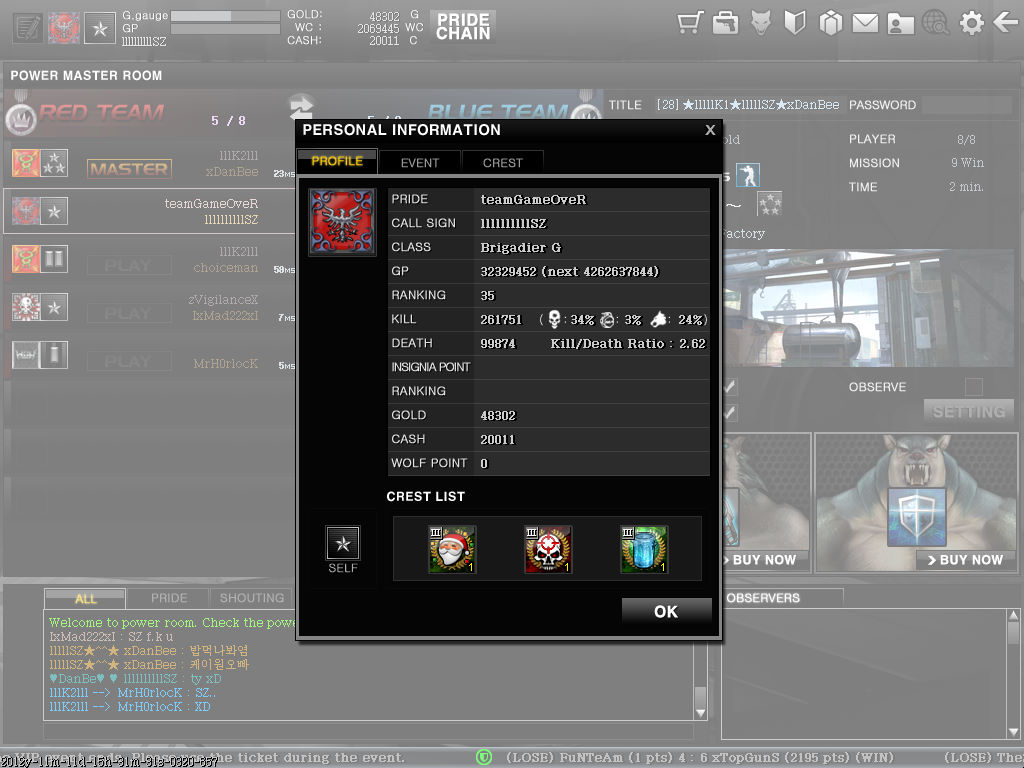
Task: Open the mail envelope icon
Action: 865,23
